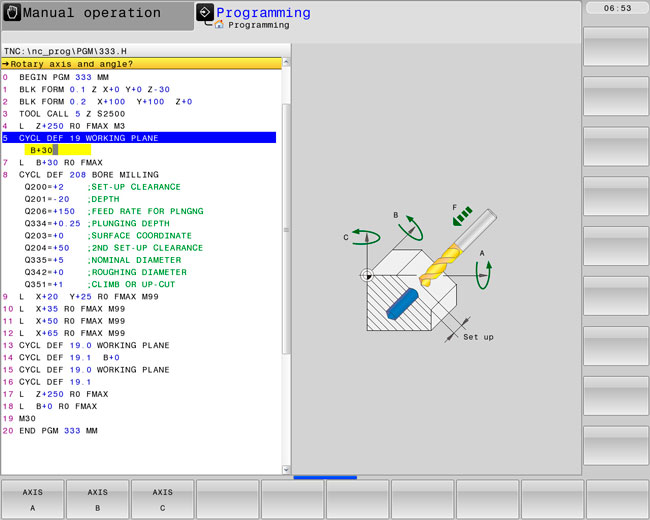Viewport: 650px width, 520px height.
Task: Click the file path TNC:\nc_prog\PGM\333.H
Action: [x=65, y=51]
